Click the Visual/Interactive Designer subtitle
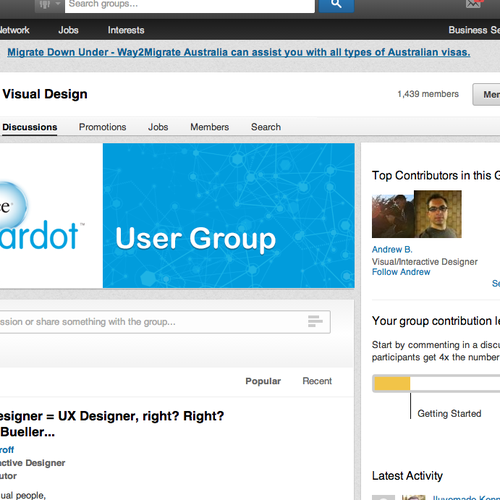 tap(425, 262)
